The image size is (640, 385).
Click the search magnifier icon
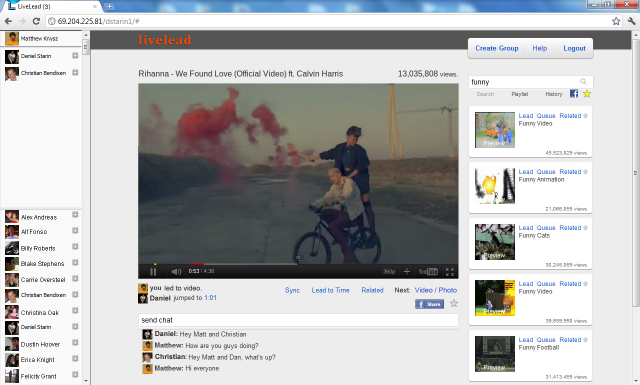tap(583, 82)
